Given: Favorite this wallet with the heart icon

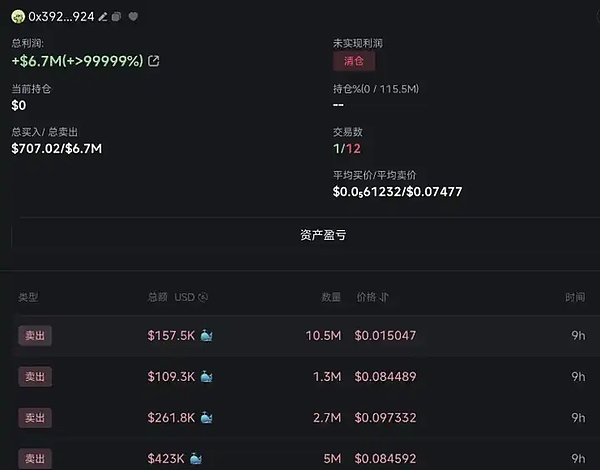Looking at the screenshot, I should tap(133, 16).
